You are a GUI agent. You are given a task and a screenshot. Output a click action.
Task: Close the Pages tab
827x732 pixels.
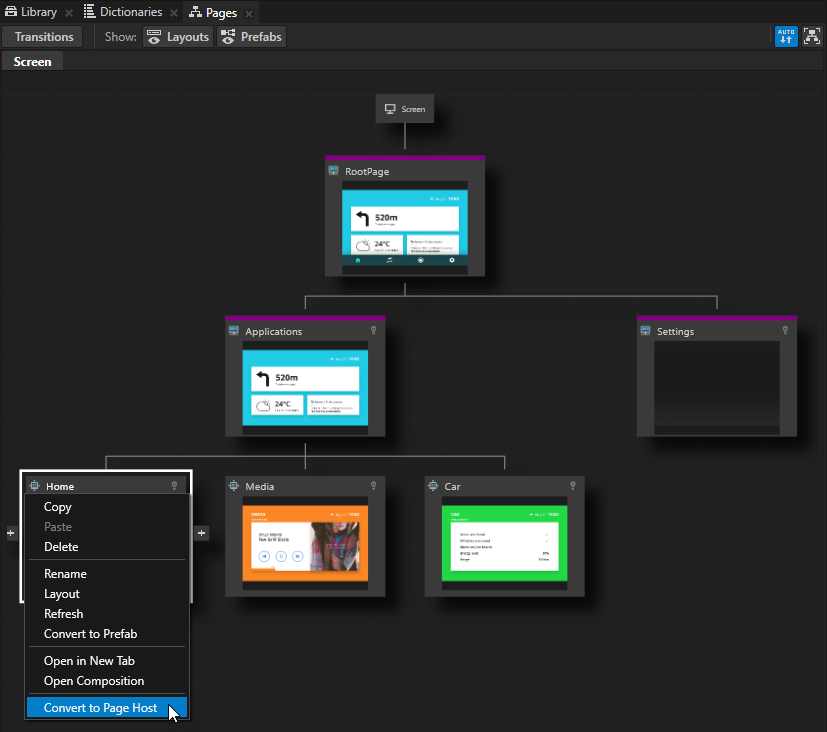coord(248,13)
